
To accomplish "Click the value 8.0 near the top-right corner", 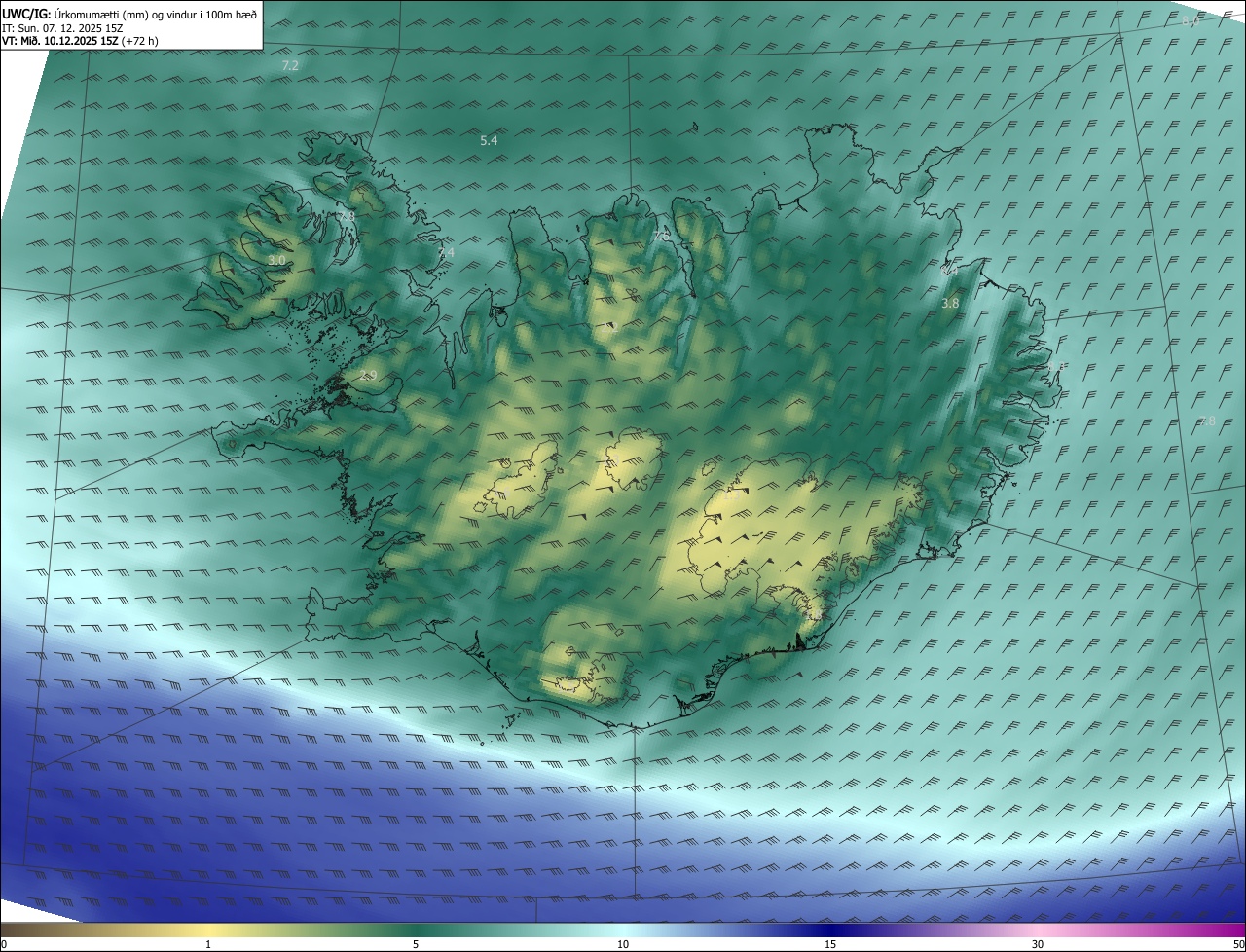I will [1190, 21].
